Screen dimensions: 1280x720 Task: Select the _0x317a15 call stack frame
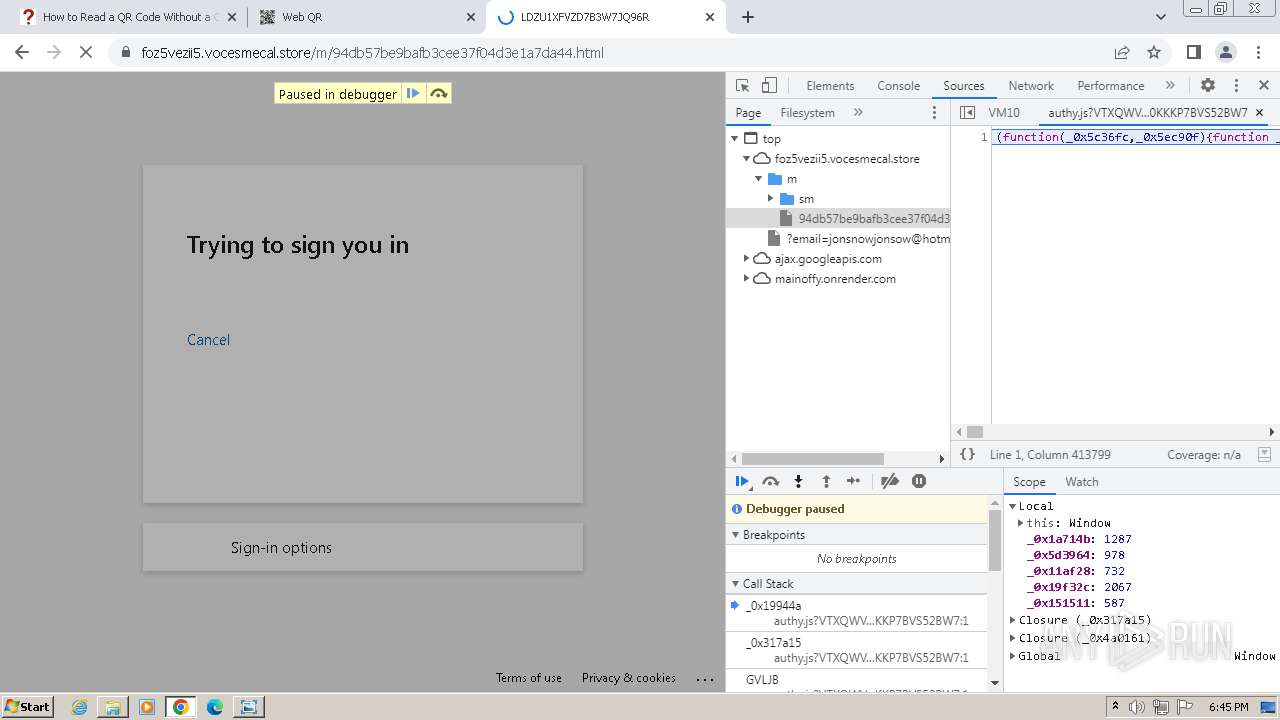(857, 650)
